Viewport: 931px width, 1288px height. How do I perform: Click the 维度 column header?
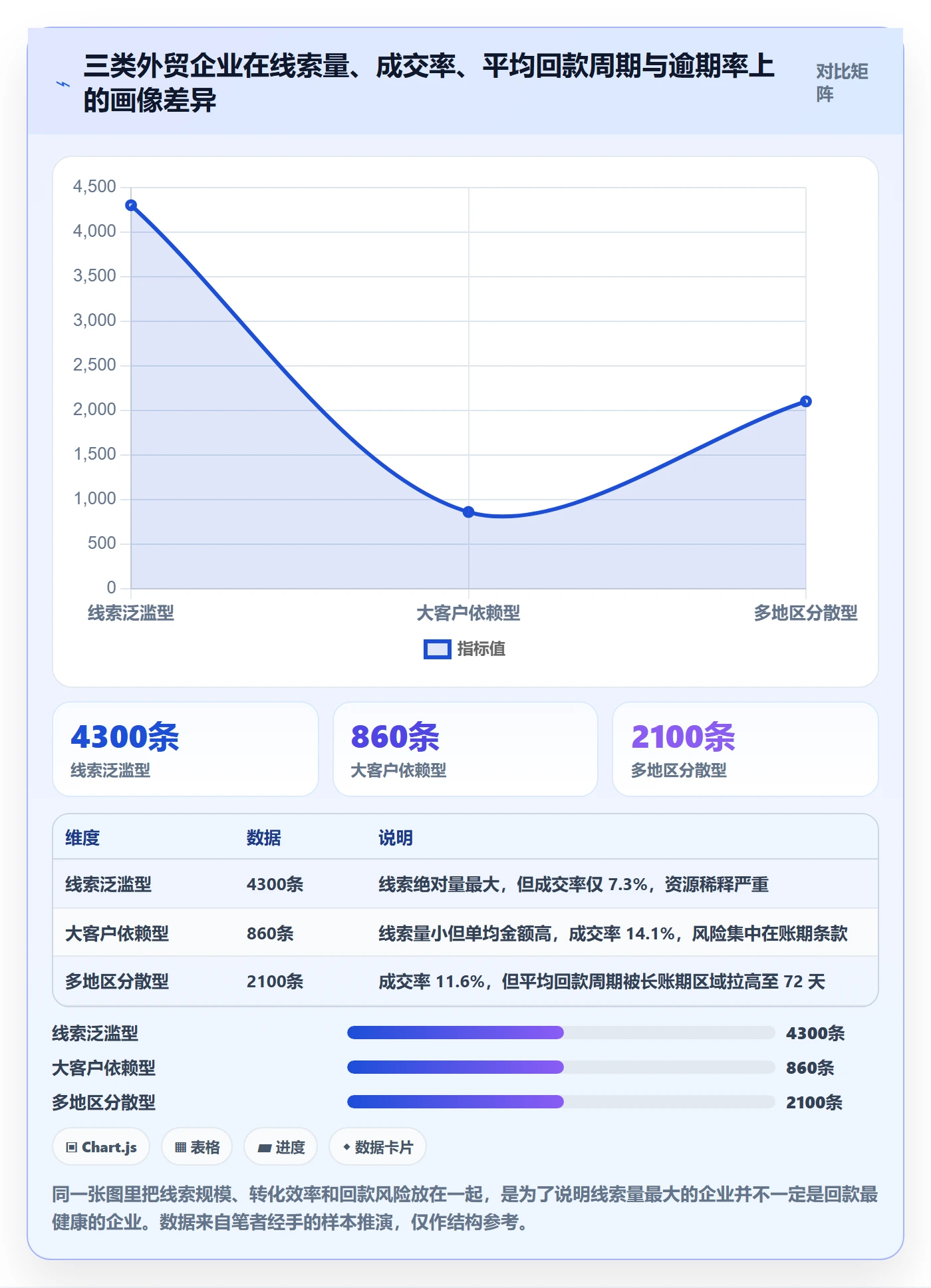coord(82,838)
